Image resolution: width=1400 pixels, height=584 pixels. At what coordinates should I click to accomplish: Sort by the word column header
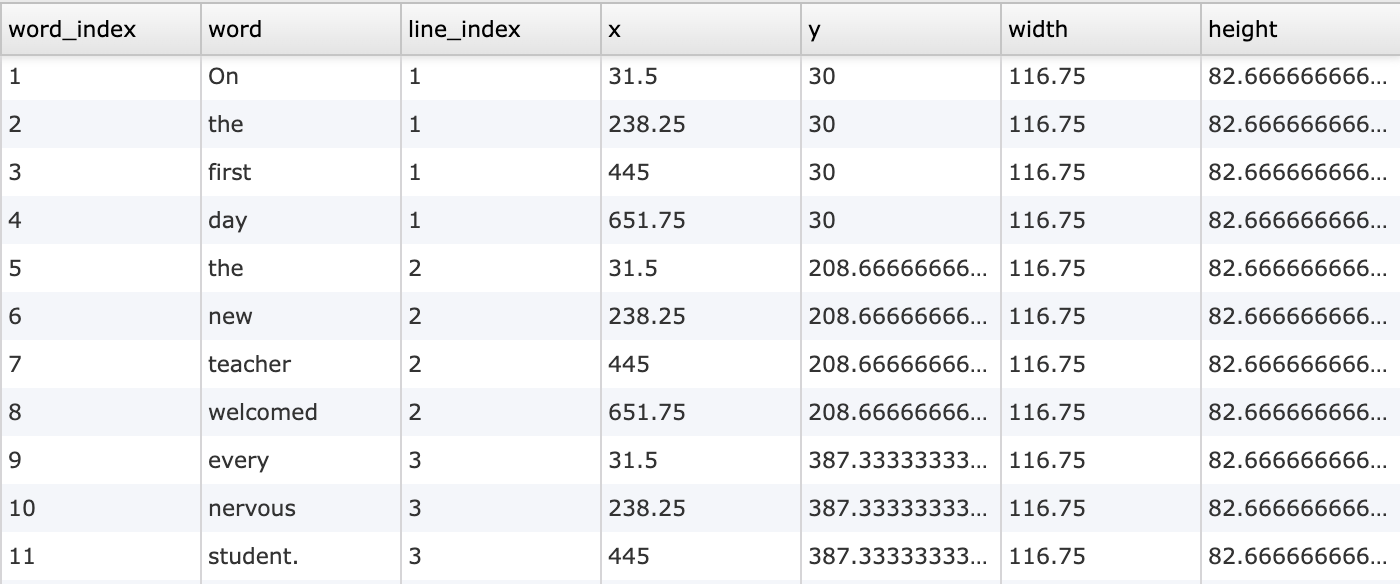[x=300, y=29]
